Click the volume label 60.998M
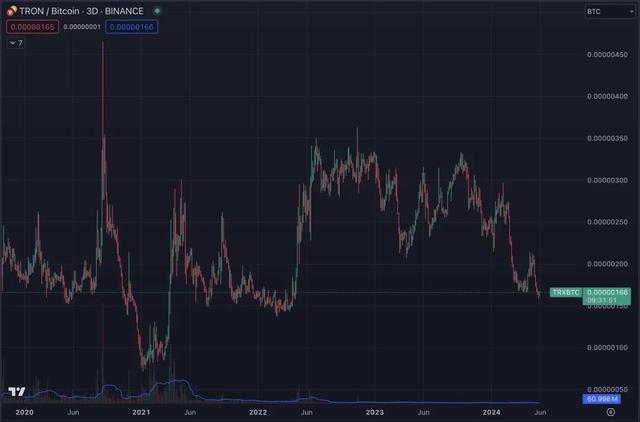Screen dimensions: 640x422 [x=602, y=399]
